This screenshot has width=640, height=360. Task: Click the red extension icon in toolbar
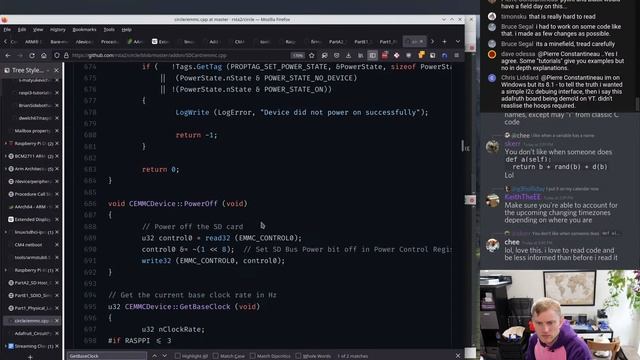click(384, 55)
